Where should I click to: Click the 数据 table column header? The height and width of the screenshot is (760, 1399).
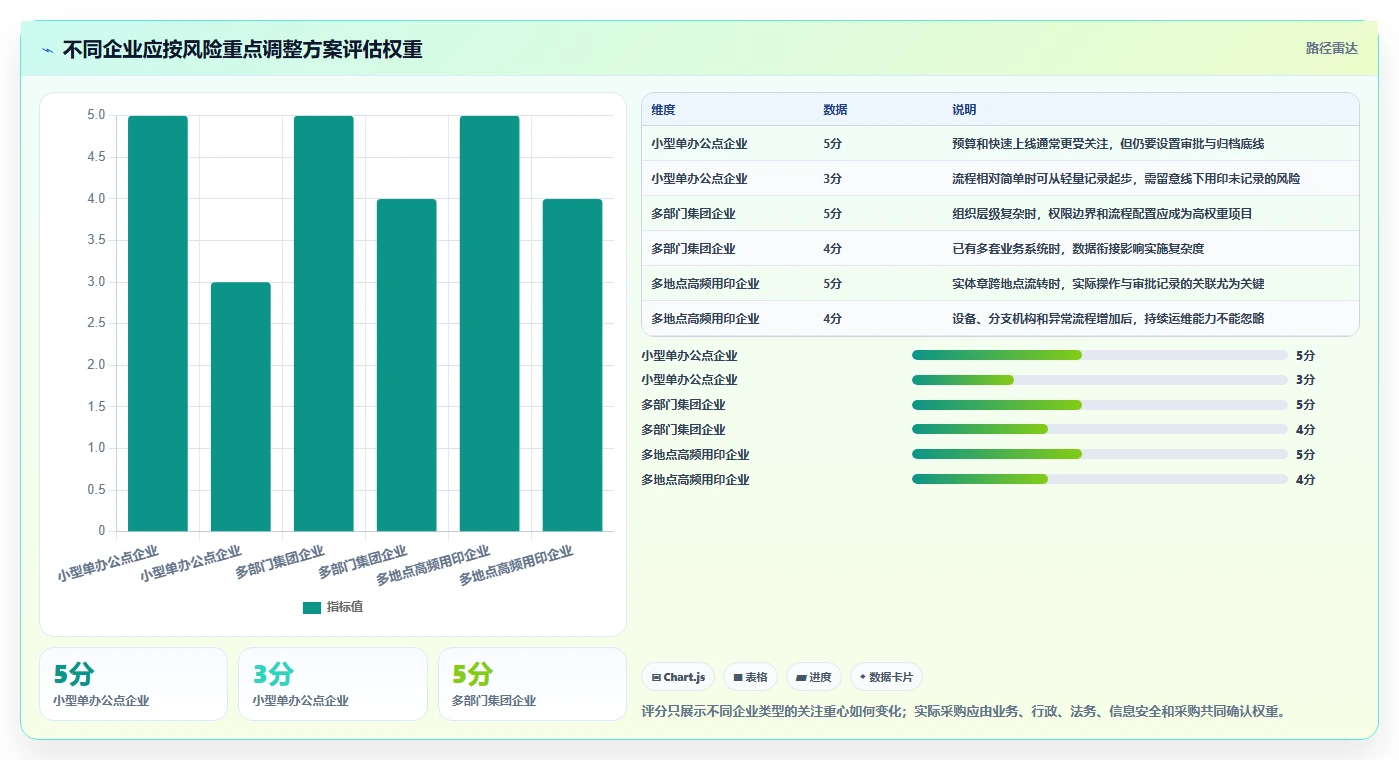click(x=835, y=110)
